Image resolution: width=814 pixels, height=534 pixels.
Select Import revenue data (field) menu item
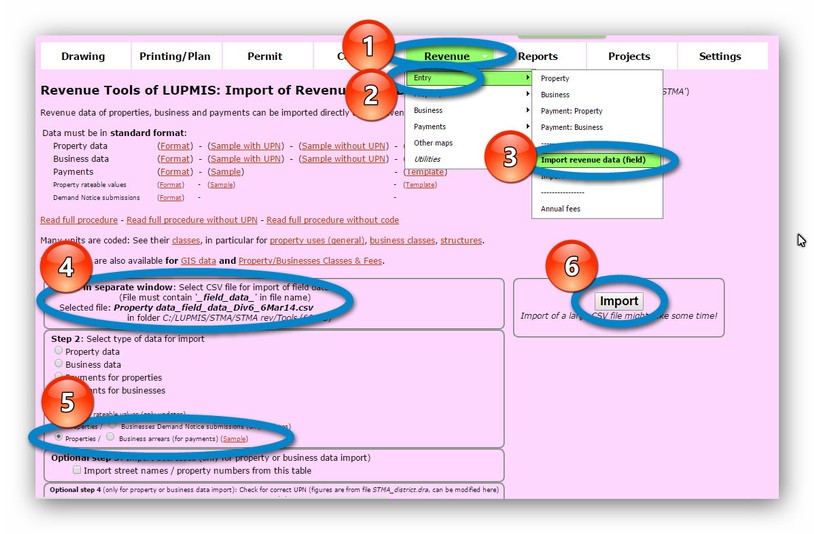[x=596, y=160]
